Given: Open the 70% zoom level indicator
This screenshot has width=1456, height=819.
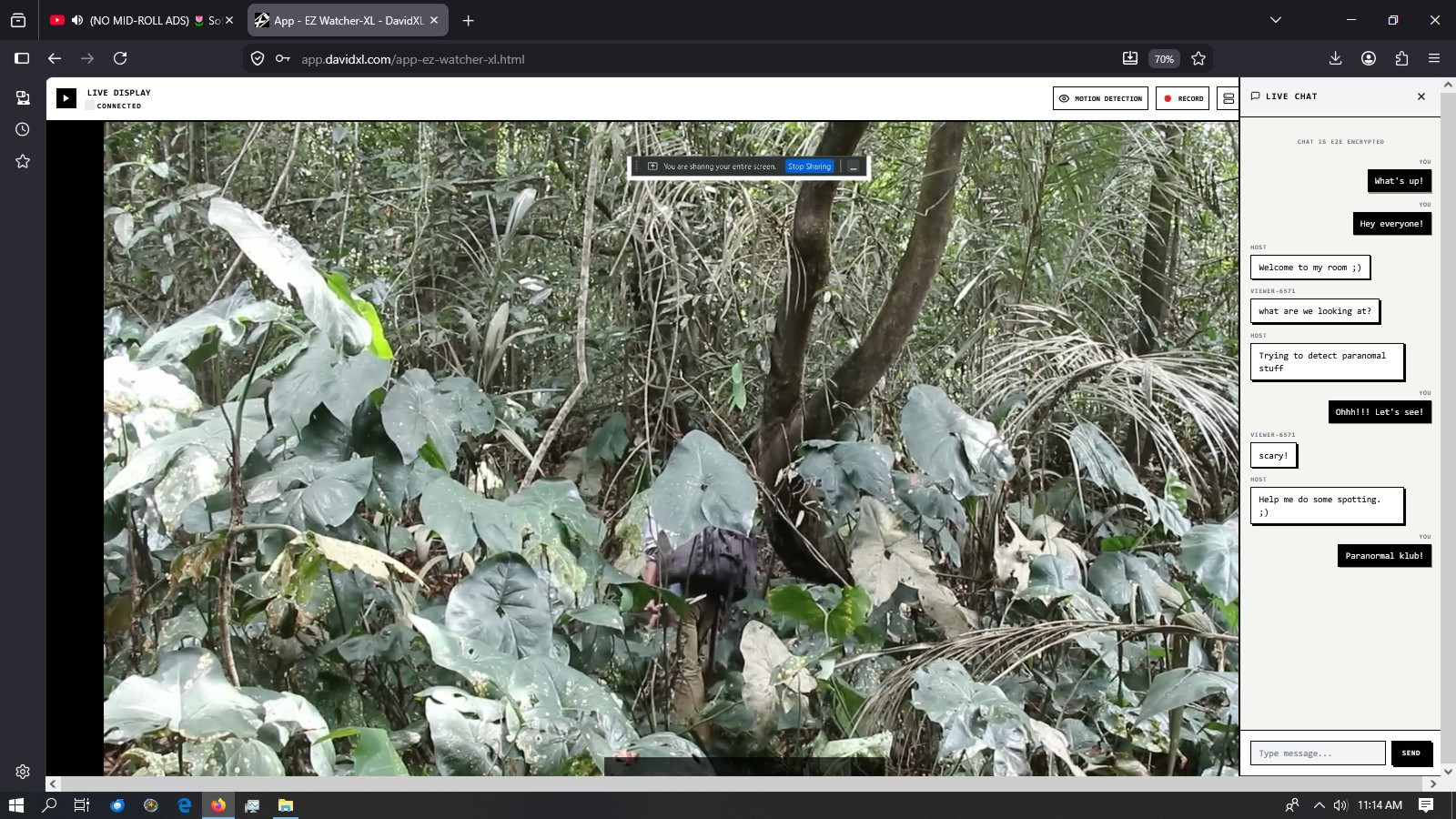Looking at the screenshot, I should tap(1164, 58).
